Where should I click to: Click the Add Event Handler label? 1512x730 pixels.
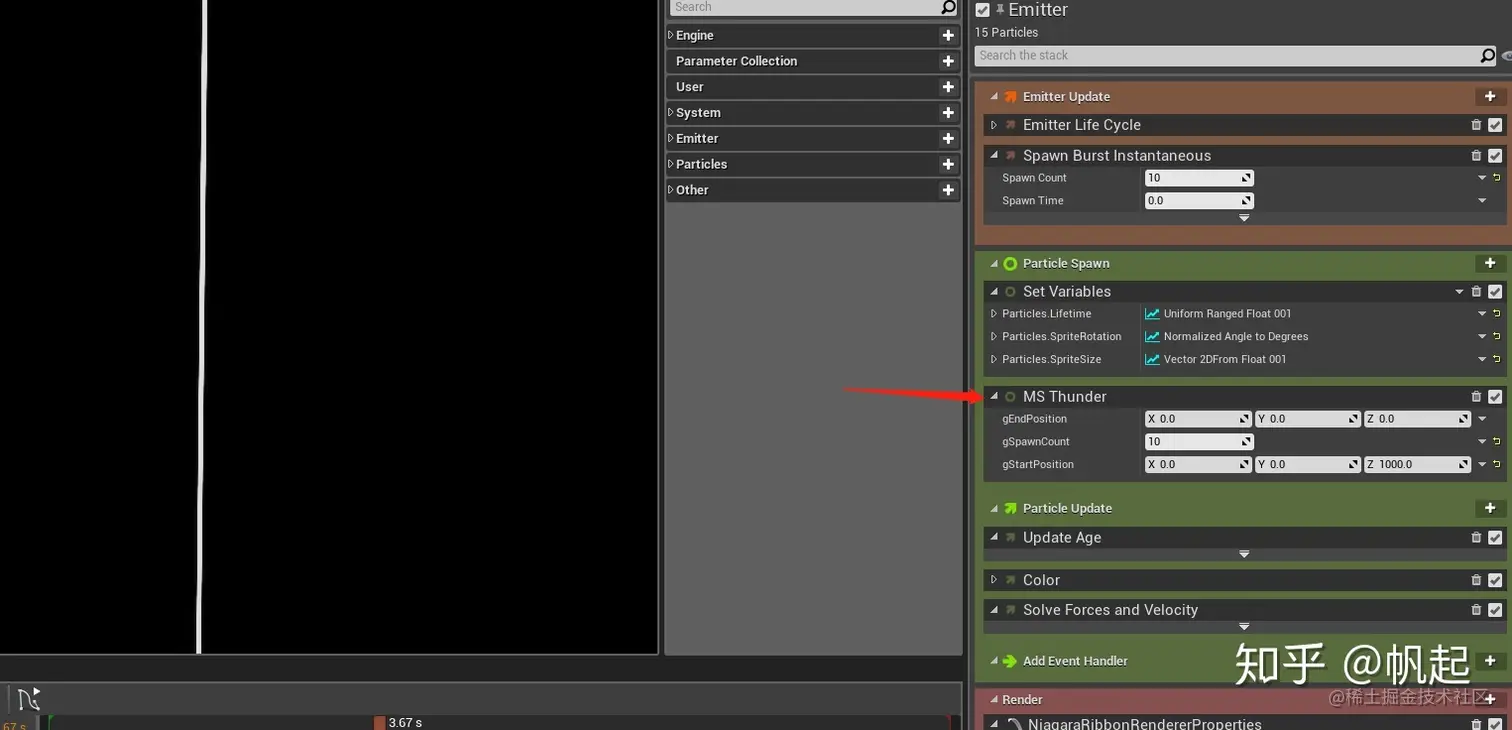pos(1075,661)
